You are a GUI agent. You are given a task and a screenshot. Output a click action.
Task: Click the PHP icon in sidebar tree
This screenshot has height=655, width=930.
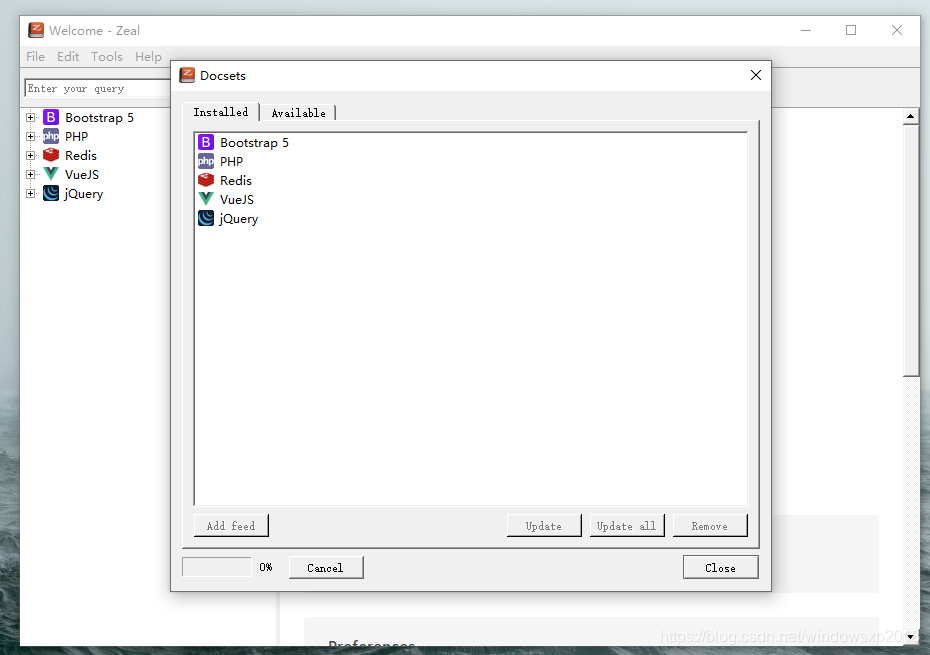[x=51, y=136]
